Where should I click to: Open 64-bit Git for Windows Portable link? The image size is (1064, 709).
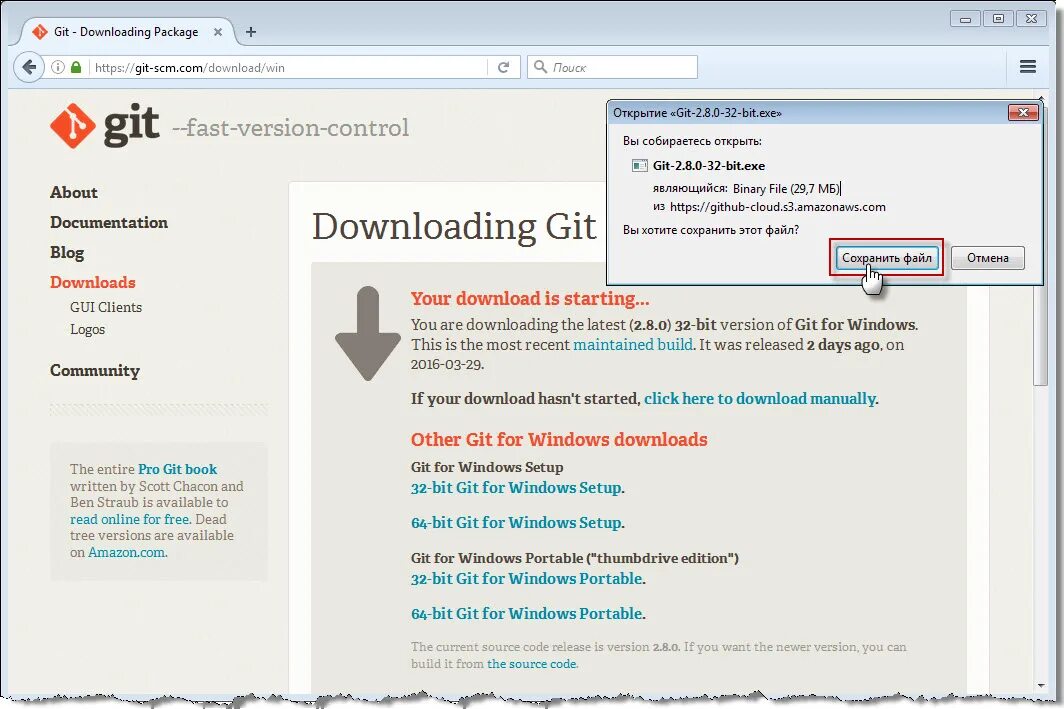(527, 614)
